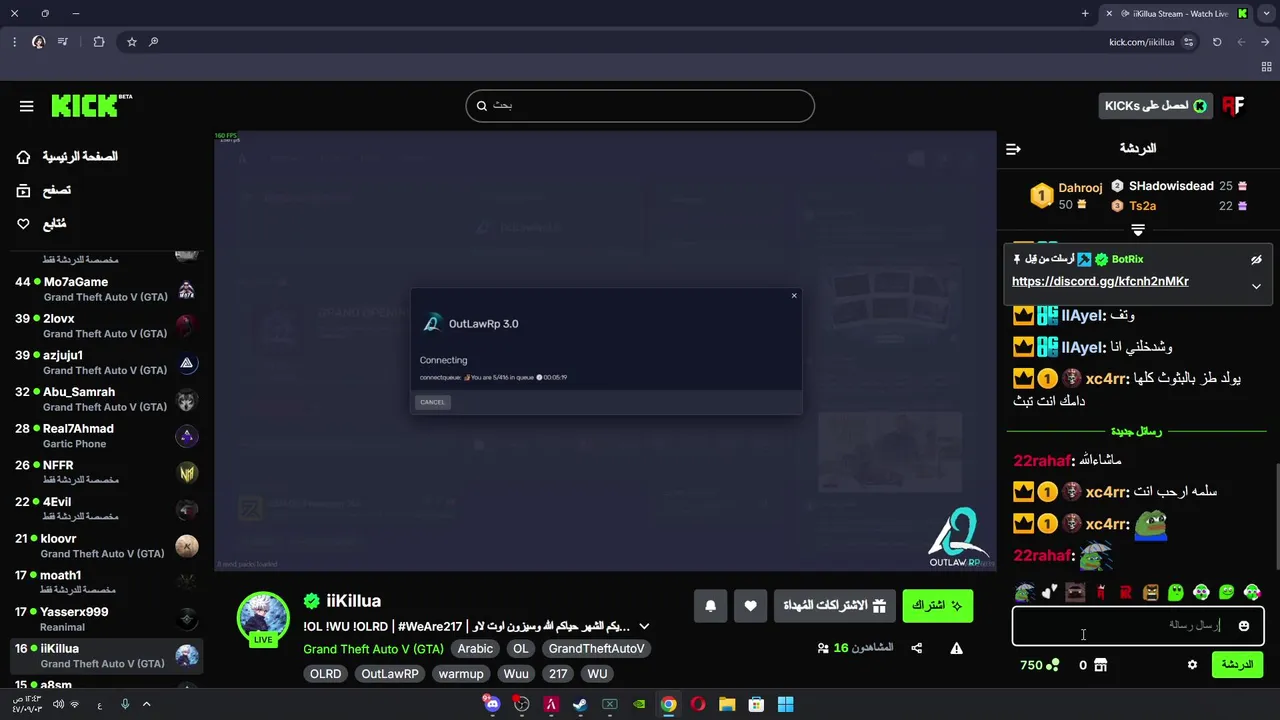Open Browse in the sidebar
This screenshot has width=1280, height=720.
coord(44,190)
